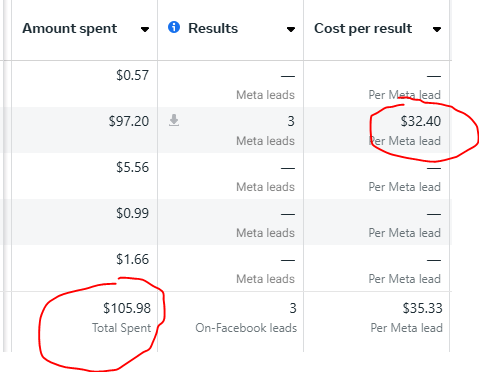The image size is (479, 372).
Task: Open the Results column dropdown arrow
Action: click(291, 30)
